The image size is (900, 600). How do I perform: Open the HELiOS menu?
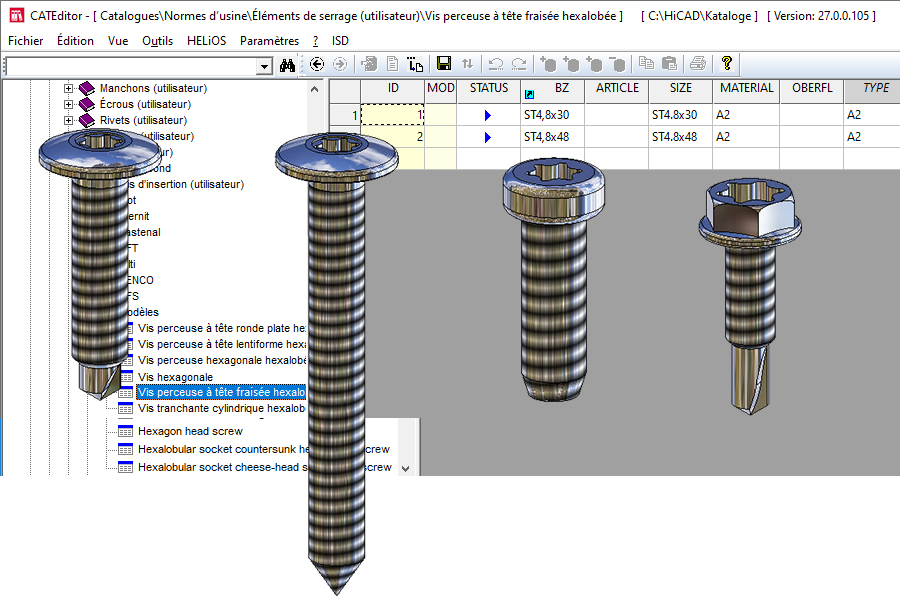coord(207,41)
